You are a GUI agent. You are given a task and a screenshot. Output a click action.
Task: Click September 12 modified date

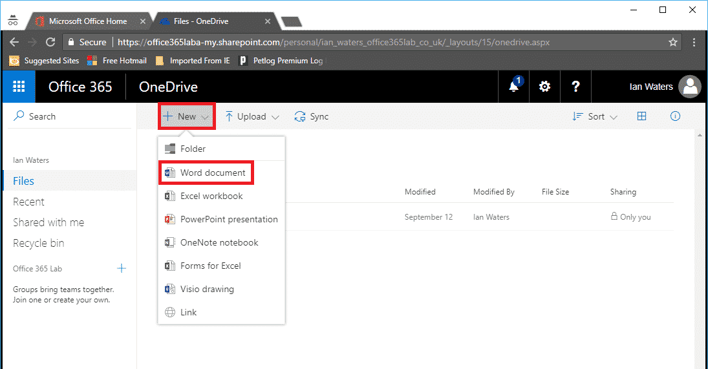pos(428,217)
